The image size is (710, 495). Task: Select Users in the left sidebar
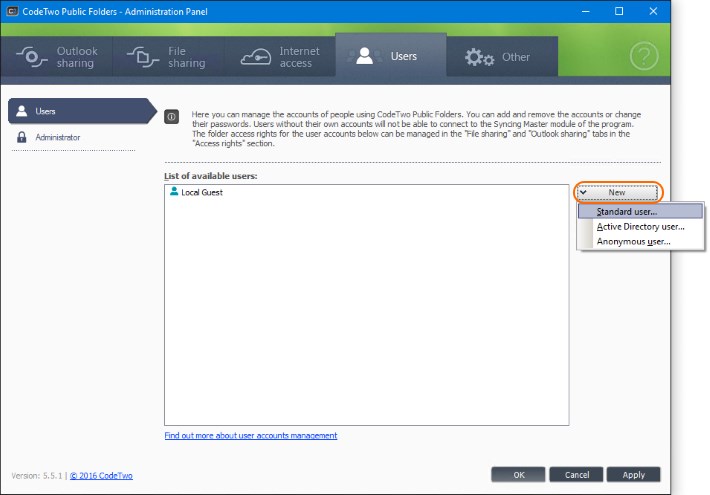click(82, 111)
